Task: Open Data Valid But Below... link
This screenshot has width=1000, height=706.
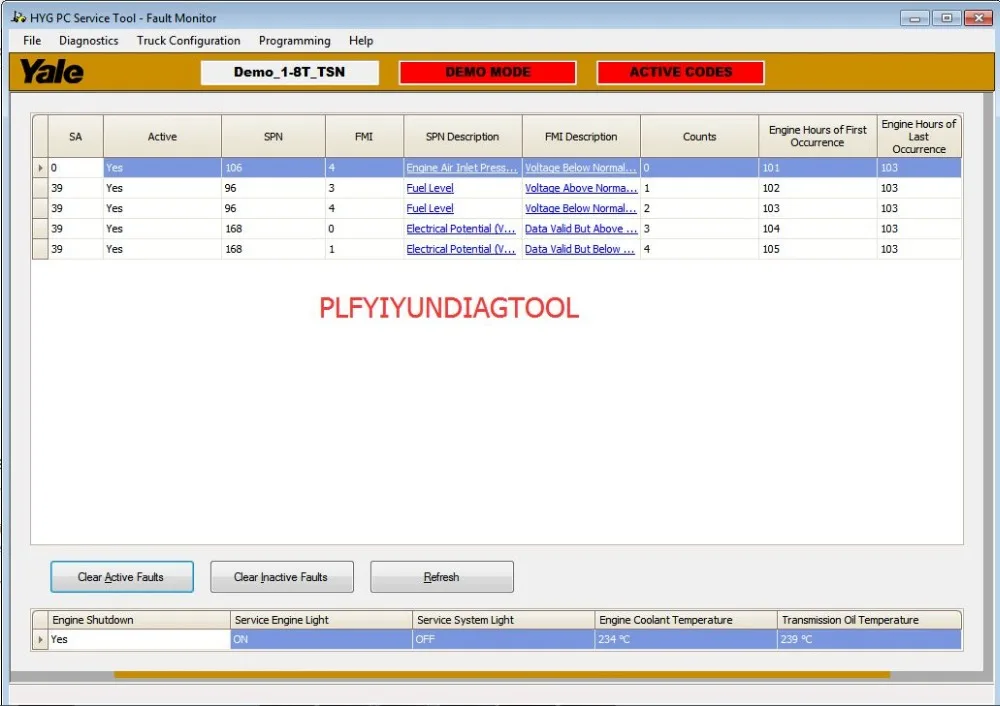Action: 579,249
